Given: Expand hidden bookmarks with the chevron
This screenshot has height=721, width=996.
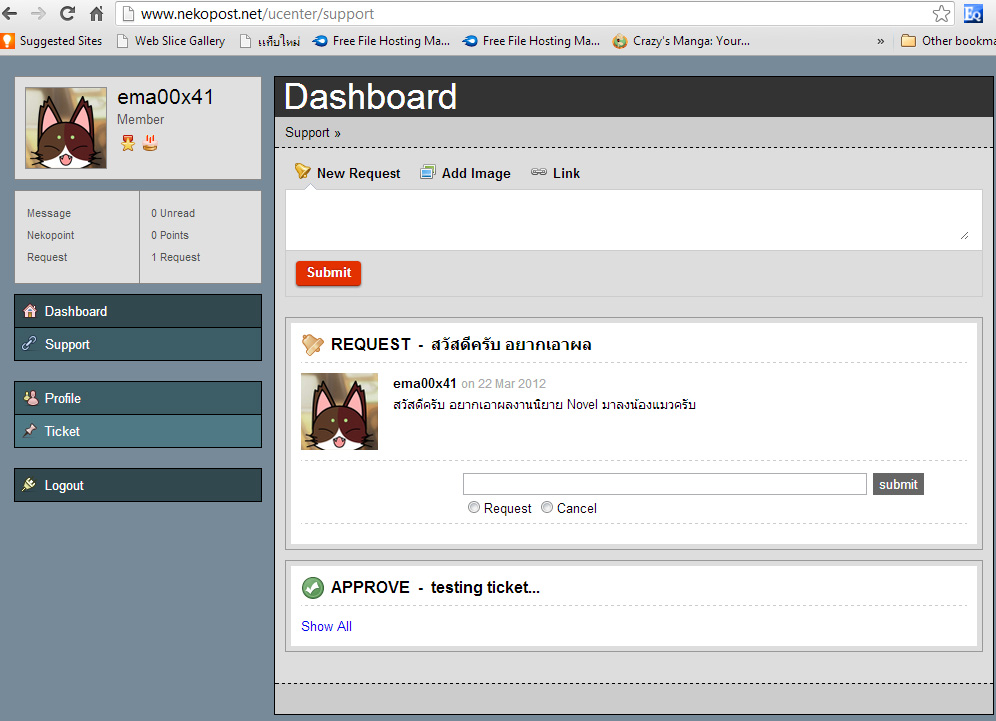Looking at the screenshot, I should pos(880,41).
